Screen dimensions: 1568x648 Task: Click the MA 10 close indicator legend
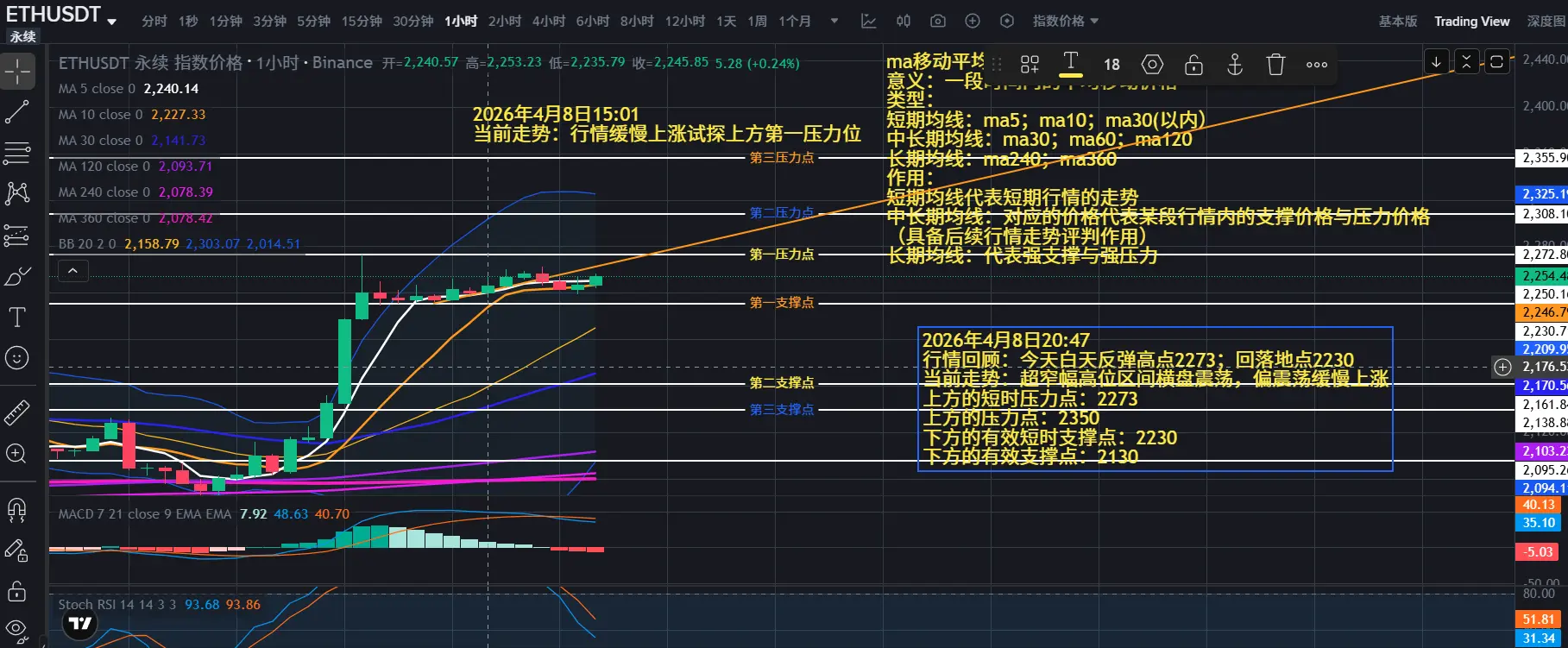pyautogui.click(x=131, y=114)
